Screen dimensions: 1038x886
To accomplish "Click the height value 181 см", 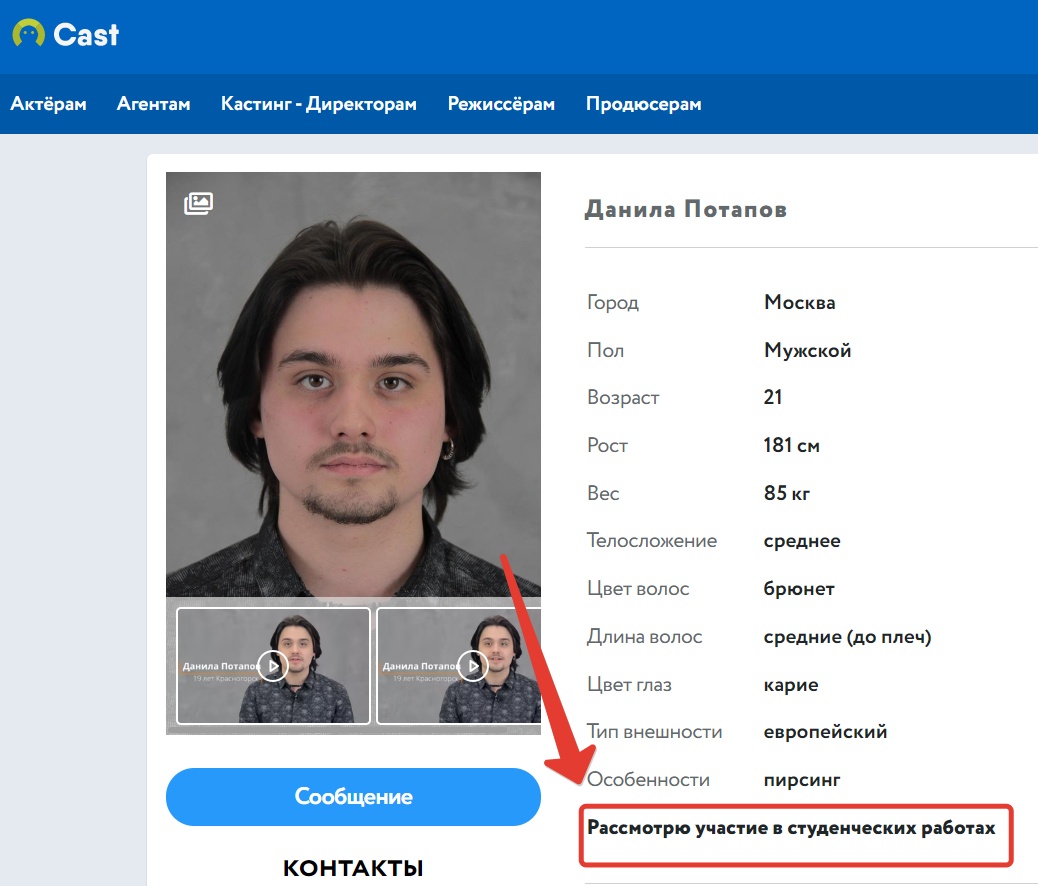I will (791, 445).
